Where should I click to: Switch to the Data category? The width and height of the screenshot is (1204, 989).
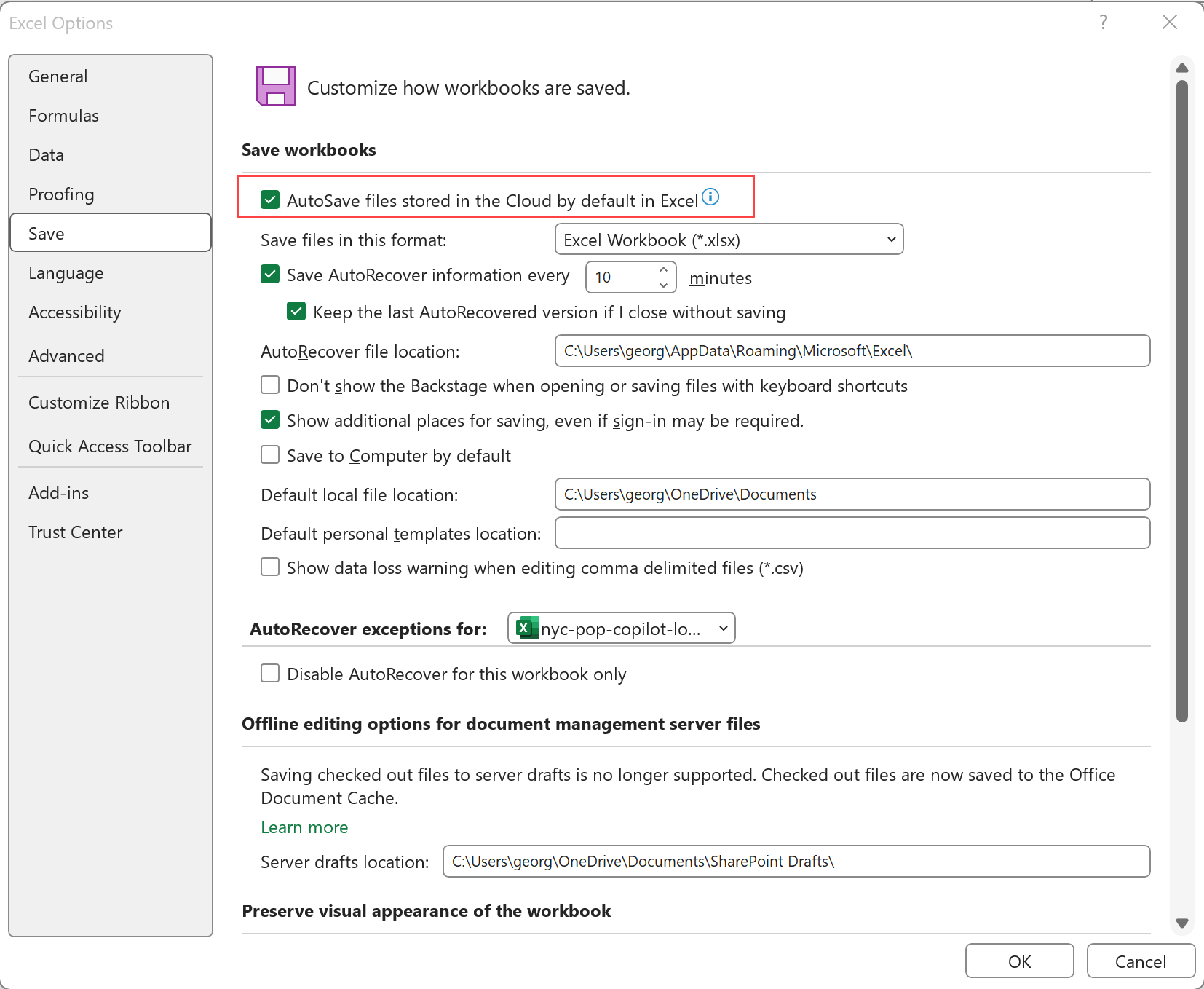click(111, 155)
